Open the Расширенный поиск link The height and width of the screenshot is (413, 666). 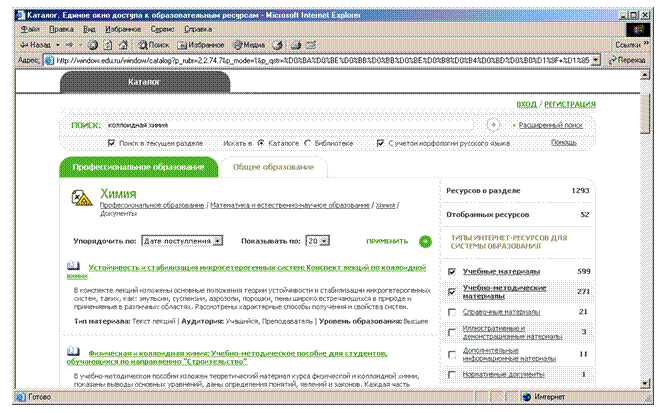550,125
